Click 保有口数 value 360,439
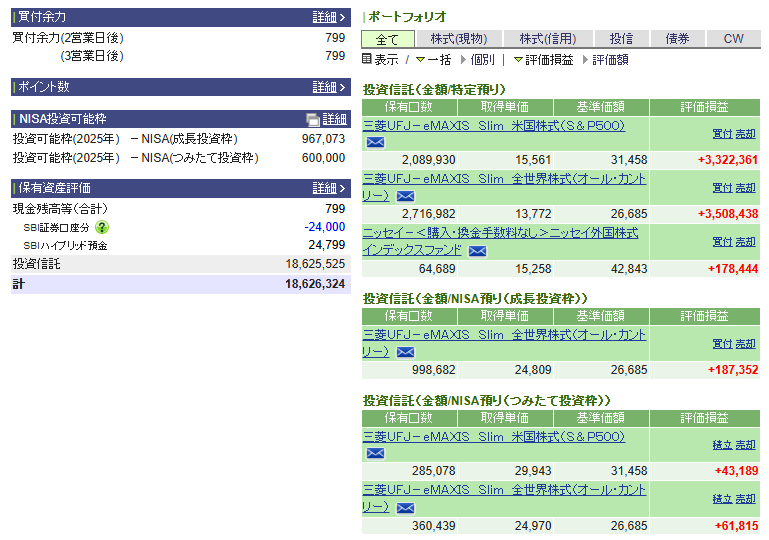Image resolution: width=769 pixels, height=540 pixels. (x=434, y=526)
